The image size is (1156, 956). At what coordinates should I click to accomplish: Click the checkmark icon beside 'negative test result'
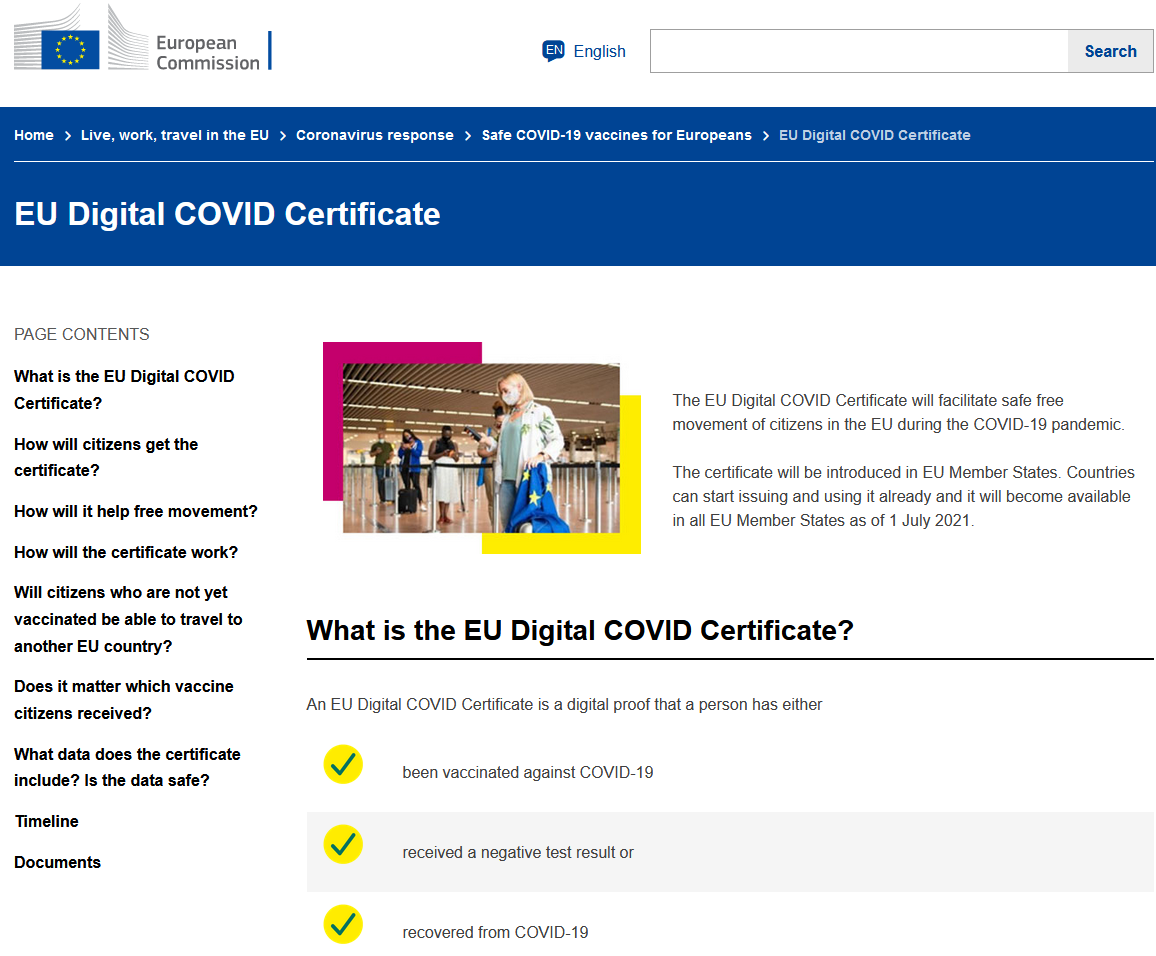(344, 844)
